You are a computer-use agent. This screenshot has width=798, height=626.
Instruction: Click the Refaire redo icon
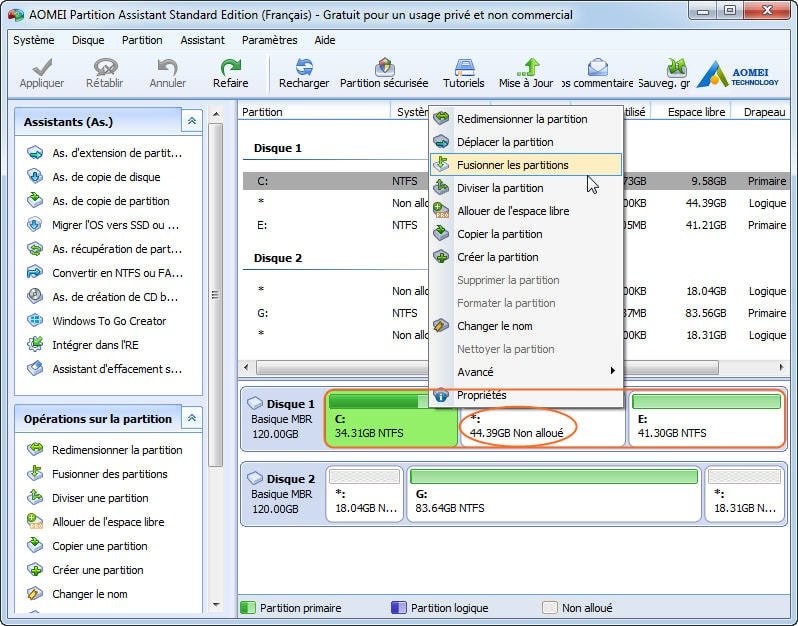click(x=231, y=67)
